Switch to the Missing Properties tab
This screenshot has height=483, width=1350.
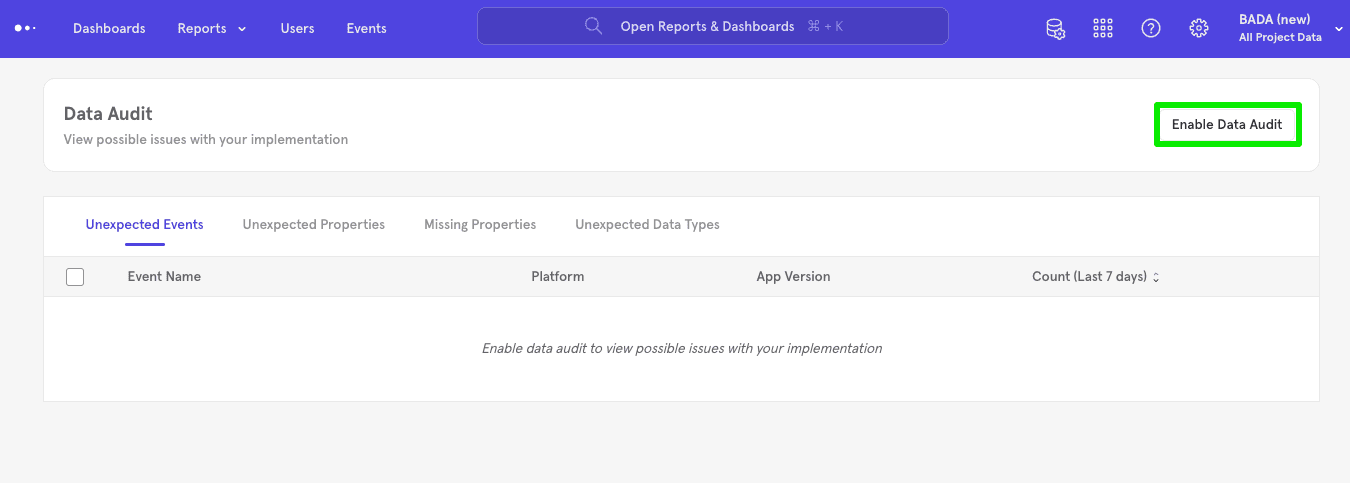point(480,225)
